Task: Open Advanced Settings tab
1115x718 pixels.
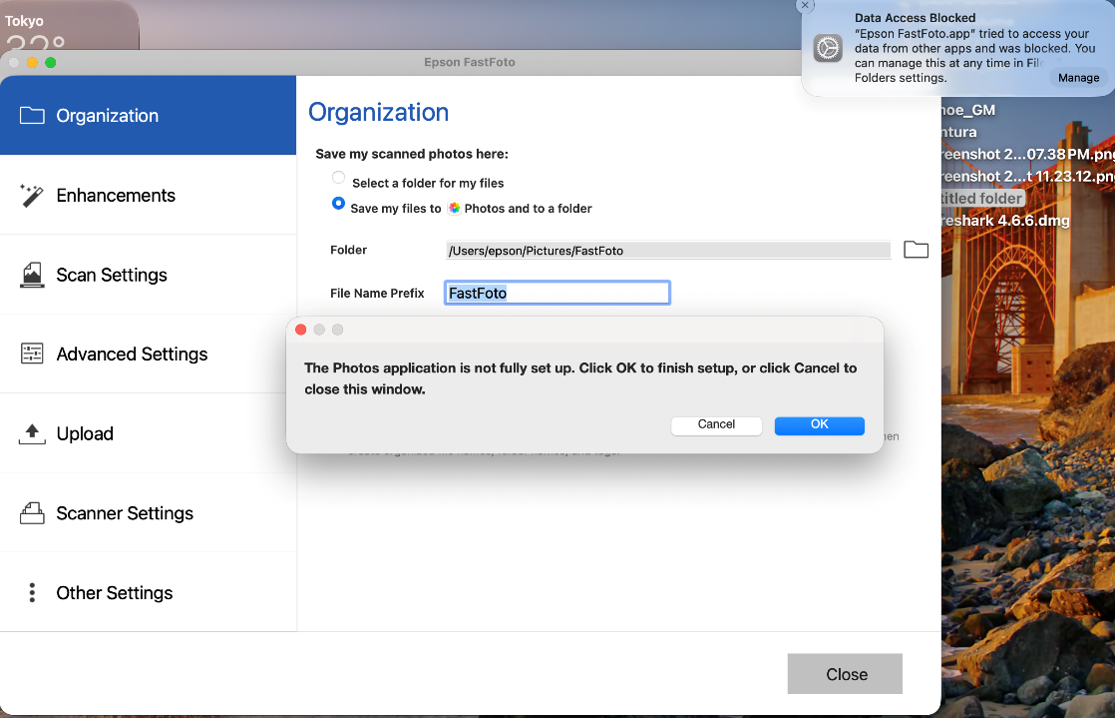Action: click(148, 354)
